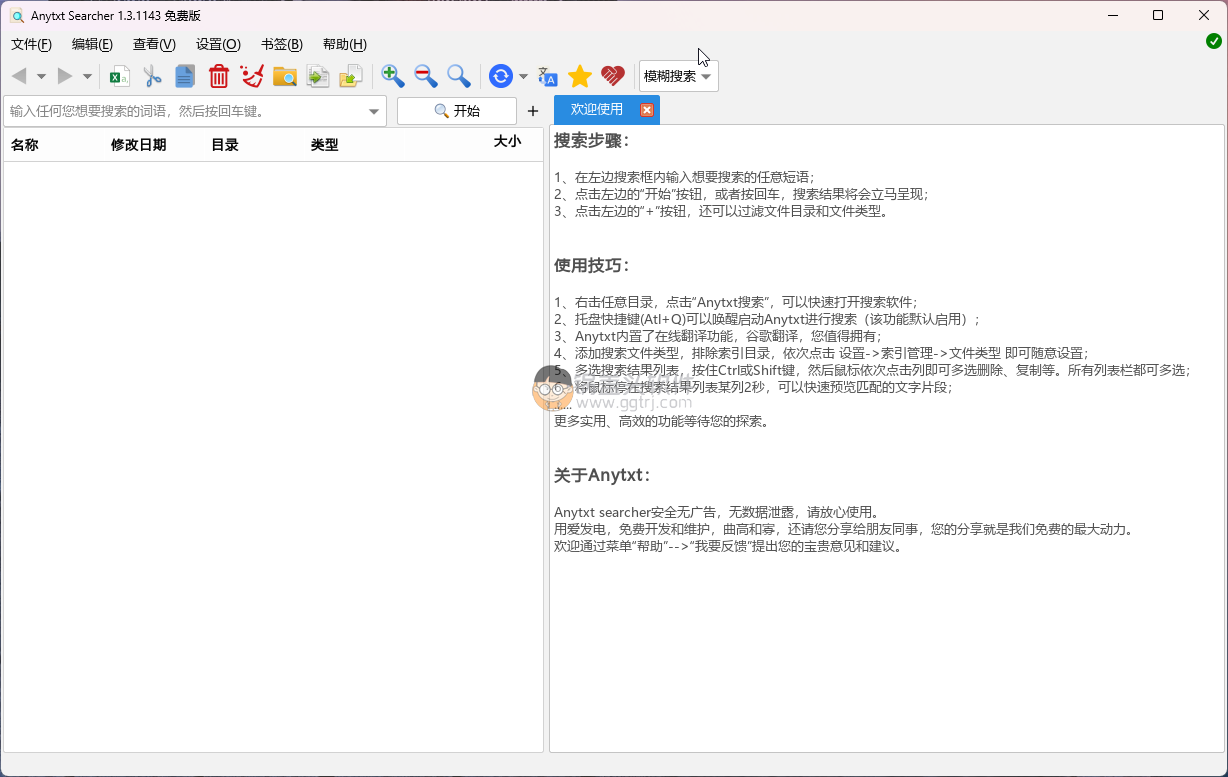This screenshot has width=1228, height=777.
Task: Click the folder with magnifier icon
Action: click(285, 76)
